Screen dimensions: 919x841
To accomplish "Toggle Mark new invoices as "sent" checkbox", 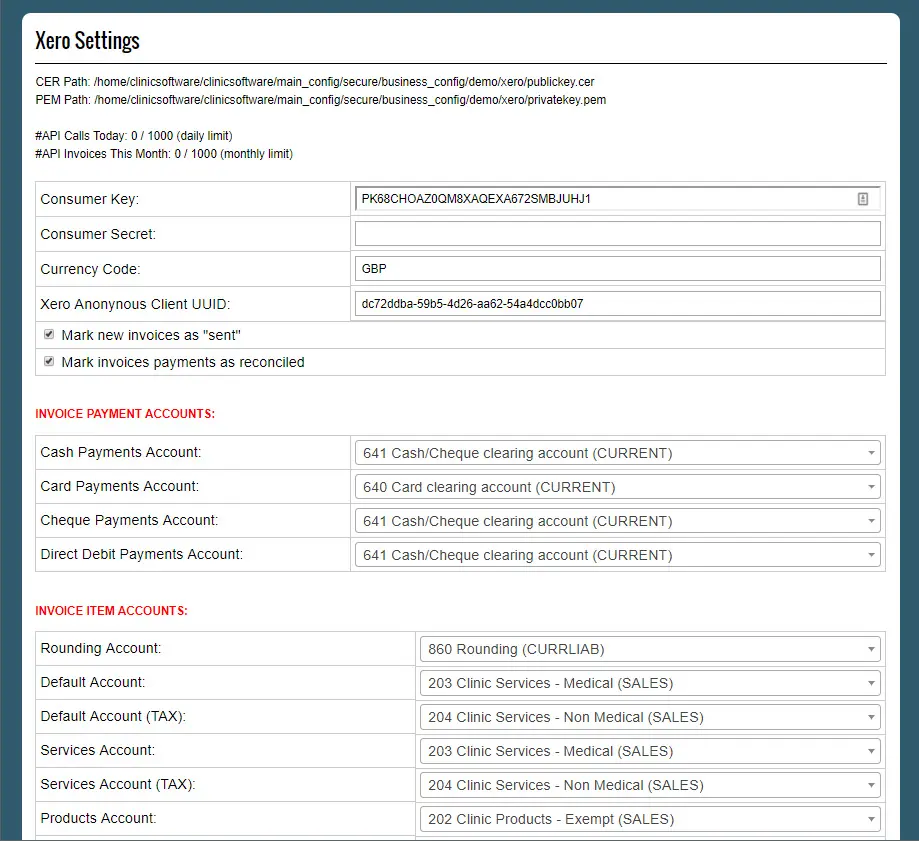I will coord(49,334).
